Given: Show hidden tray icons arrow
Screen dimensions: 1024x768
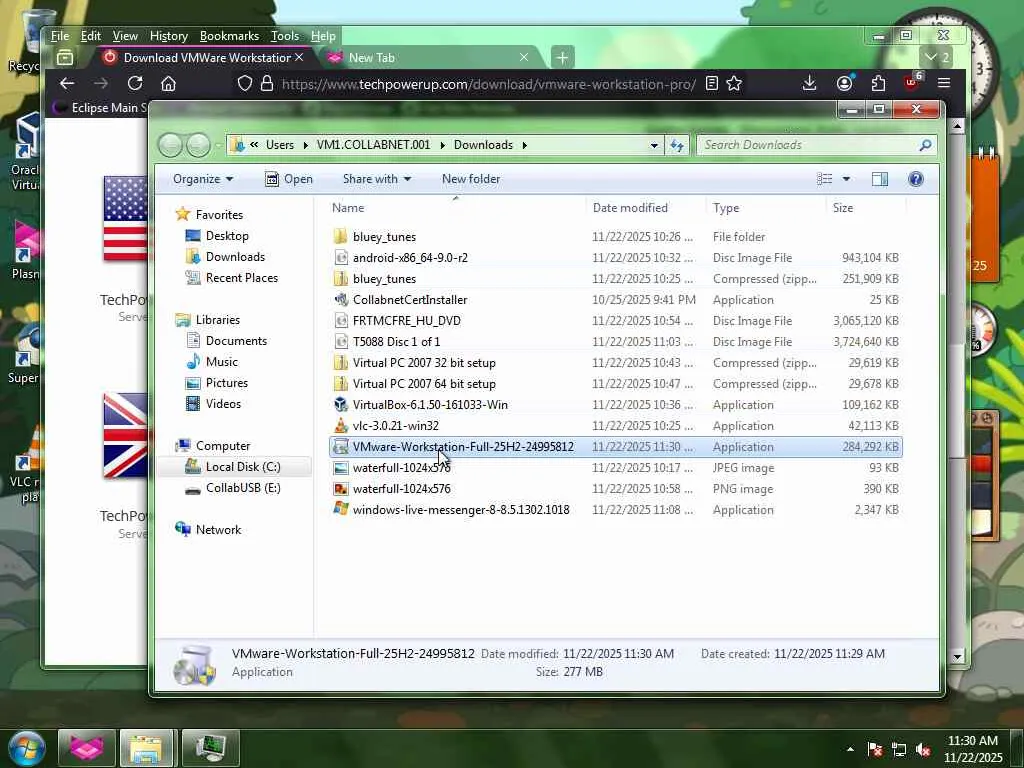Looking at the screenshot, I should (850, 750).
